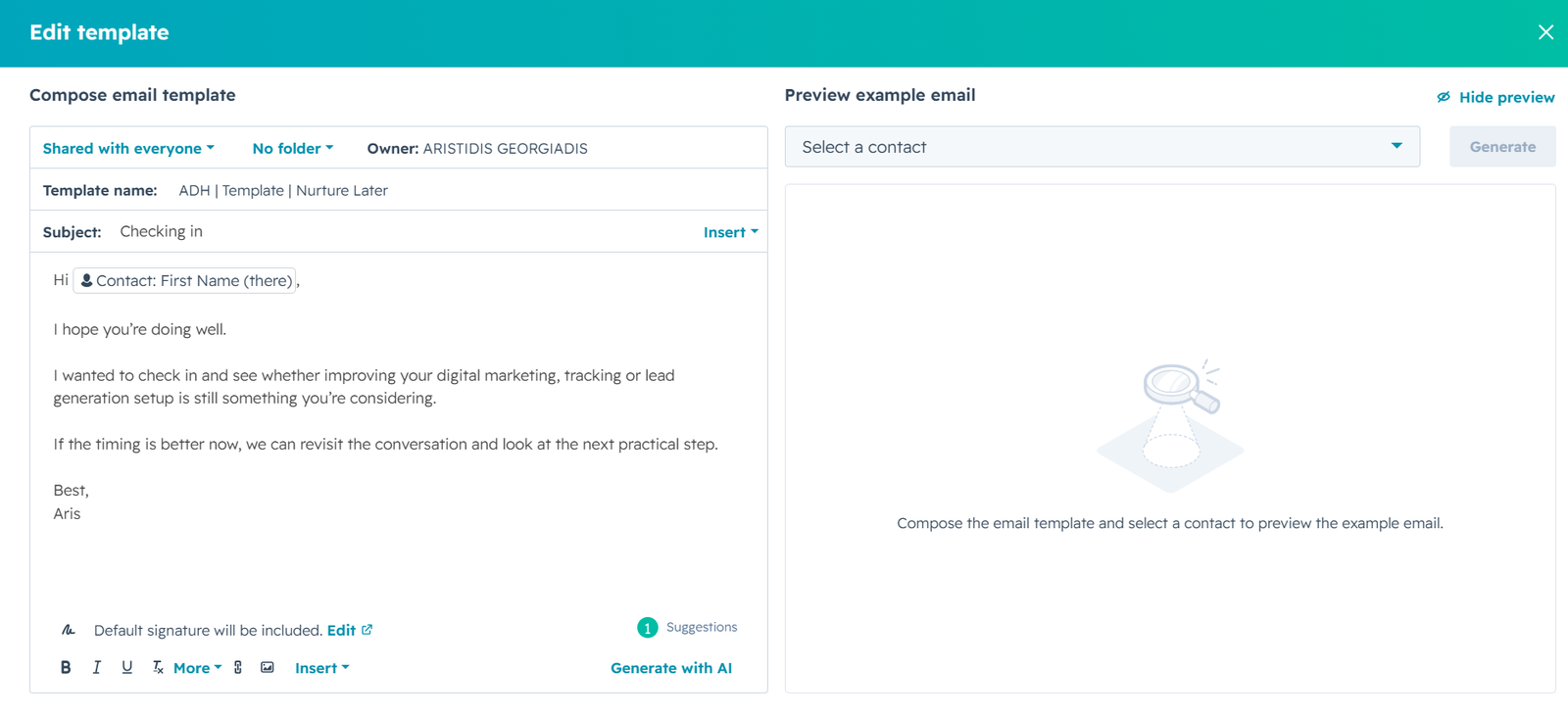The height and width of the screenshot is (717, 1568).
Task: Open the subject line Insert dropdown
Action: click(x=731, y=232)
